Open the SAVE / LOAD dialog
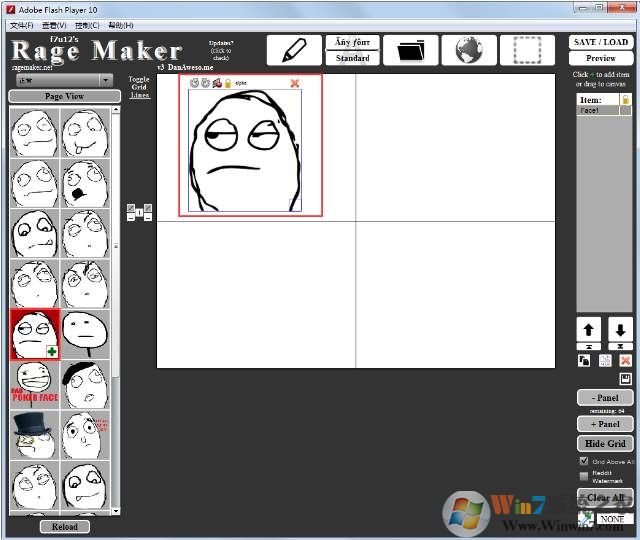 [x=601, y=42]
